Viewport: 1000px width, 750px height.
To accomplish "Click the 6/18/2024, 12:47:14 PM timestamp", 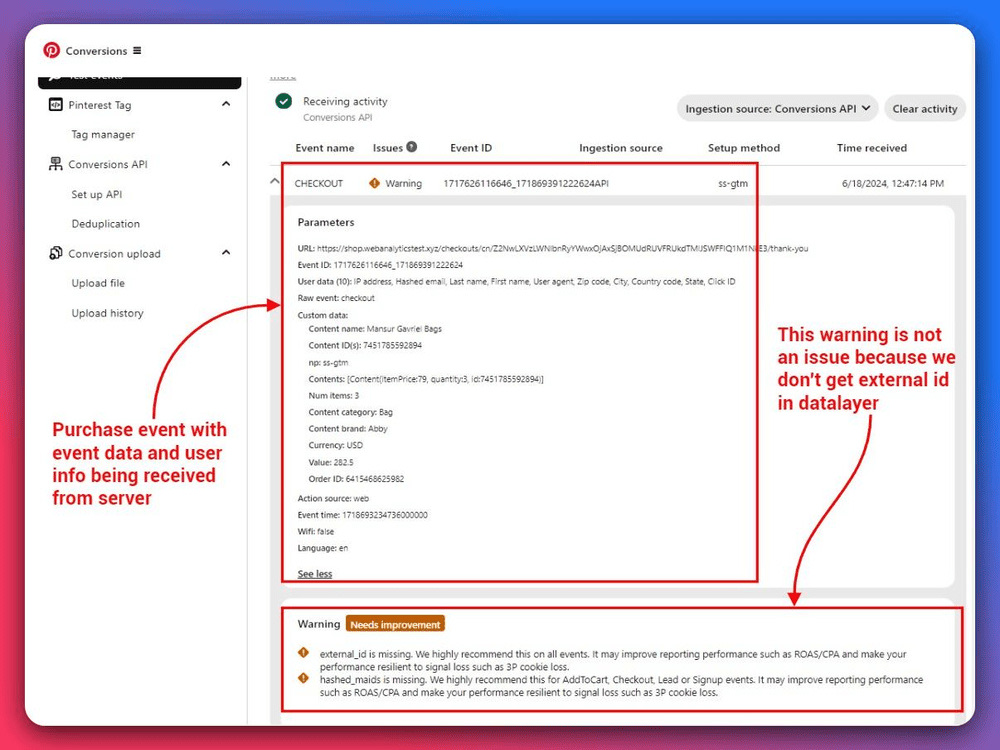I will (893, 184).
